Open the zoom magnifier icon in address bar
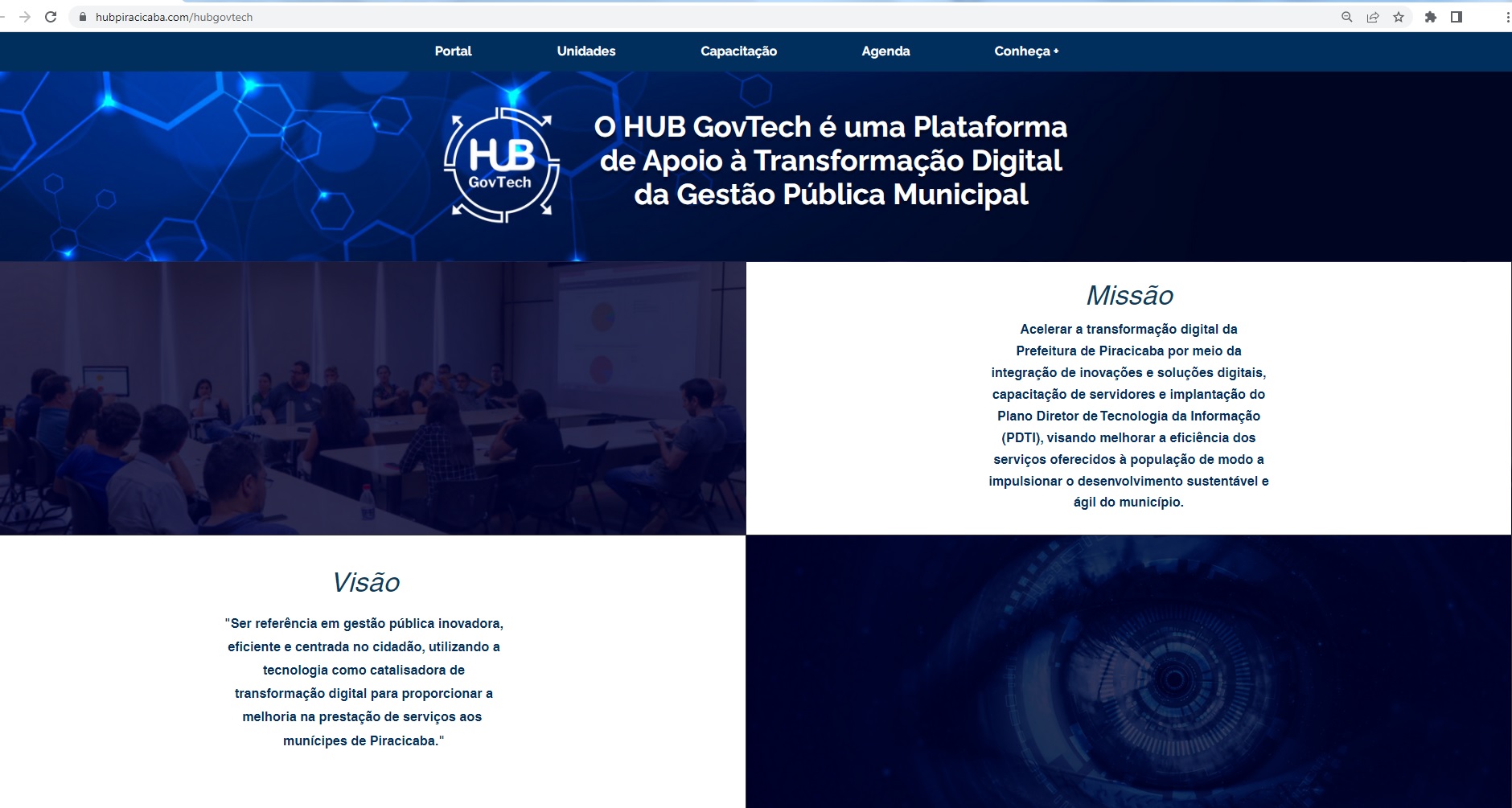This screenshot has height=808, width=1512. click(x=1347, y=17)
